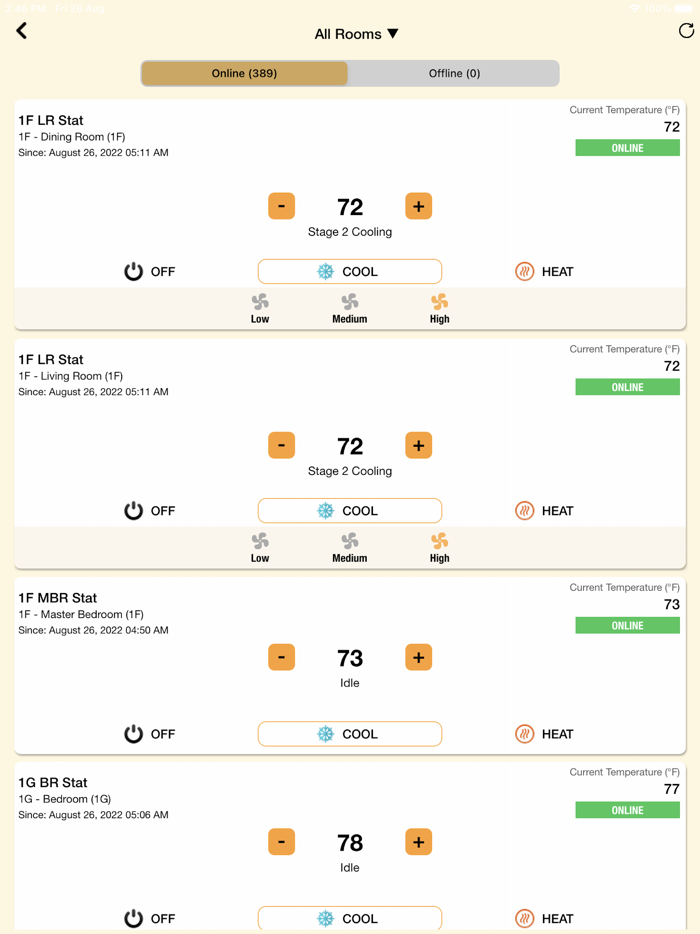Select High fan speed for Living Room
700x934 pixels.
[439, 547]
